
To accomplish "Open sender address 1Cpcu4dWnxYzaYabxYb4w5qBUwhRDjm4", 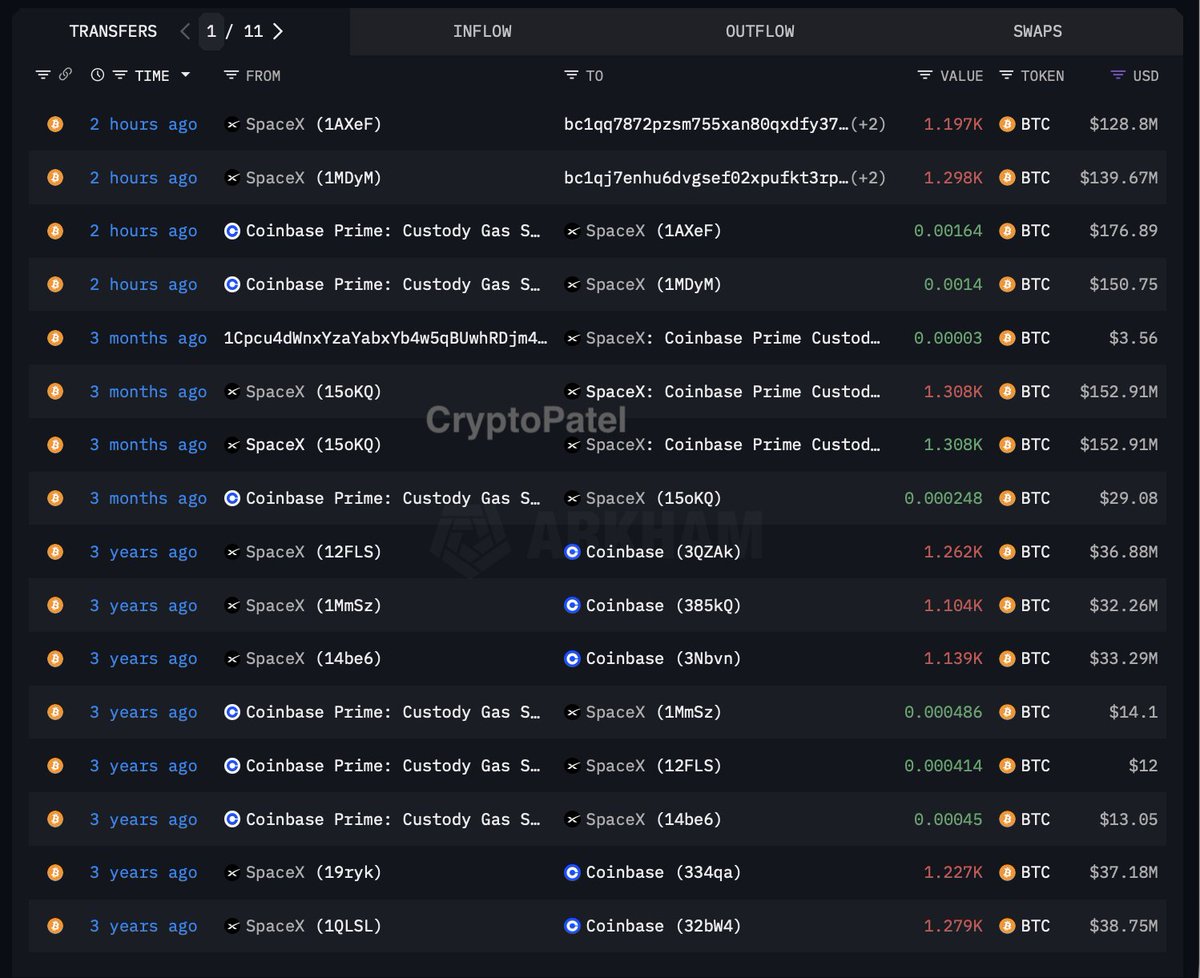I will coord(386,338).
